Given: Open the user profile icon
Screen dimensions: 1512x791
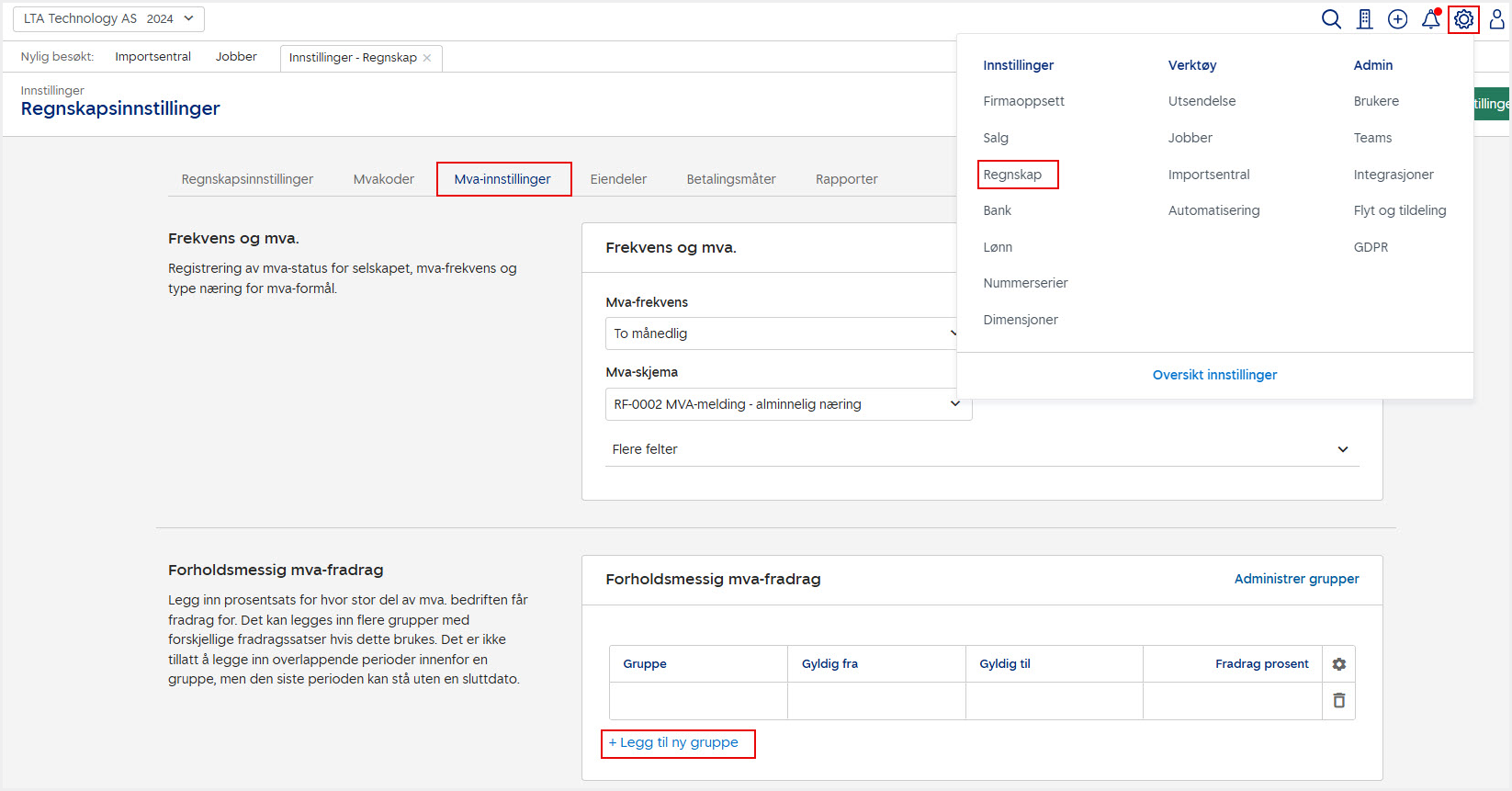Looking at the screenshot, I should pyautogui.click(x=1496, y=19).
